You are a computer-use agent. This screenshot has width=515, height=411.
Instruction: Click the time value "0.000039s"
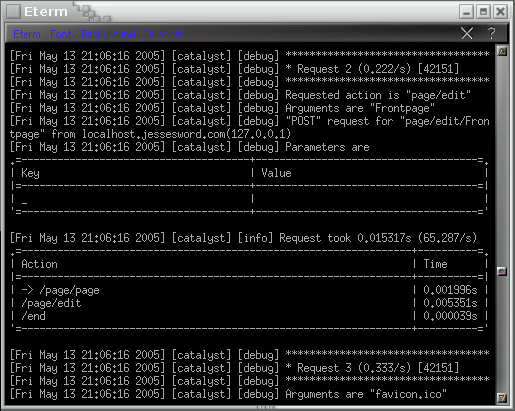(450, 316)
